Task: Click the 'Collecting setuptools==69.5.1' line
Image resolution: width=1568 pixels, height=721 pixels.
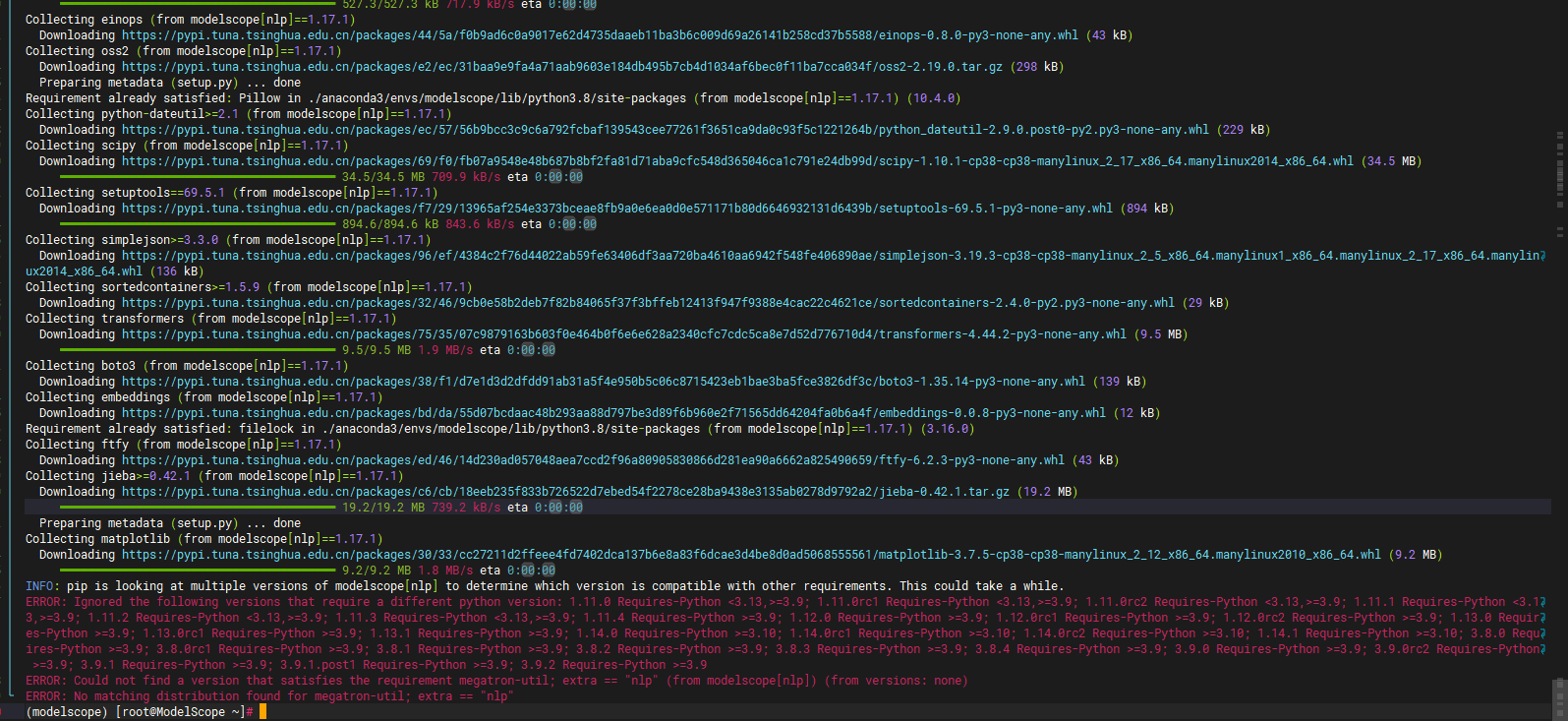Action: pos(232,193)
